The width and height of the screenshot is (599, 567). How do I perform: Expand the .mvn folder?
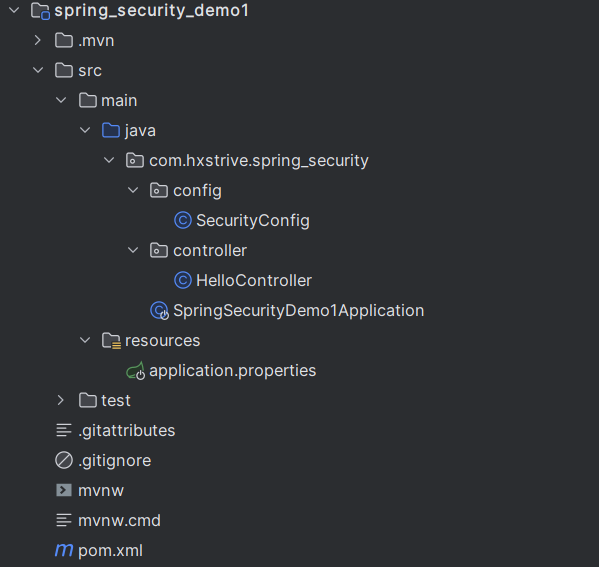click(x=37, y=40)
